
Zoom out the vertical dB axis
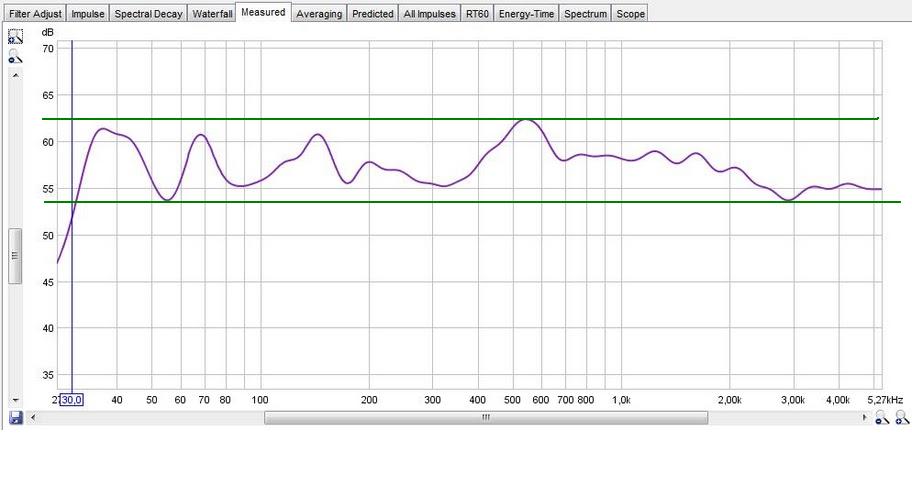(x=15, y=58)
